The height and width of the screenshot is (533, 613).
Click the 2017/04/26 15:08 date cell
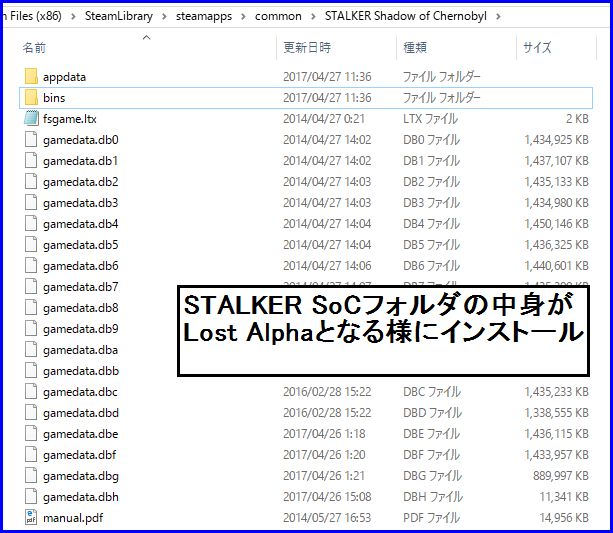327,497
